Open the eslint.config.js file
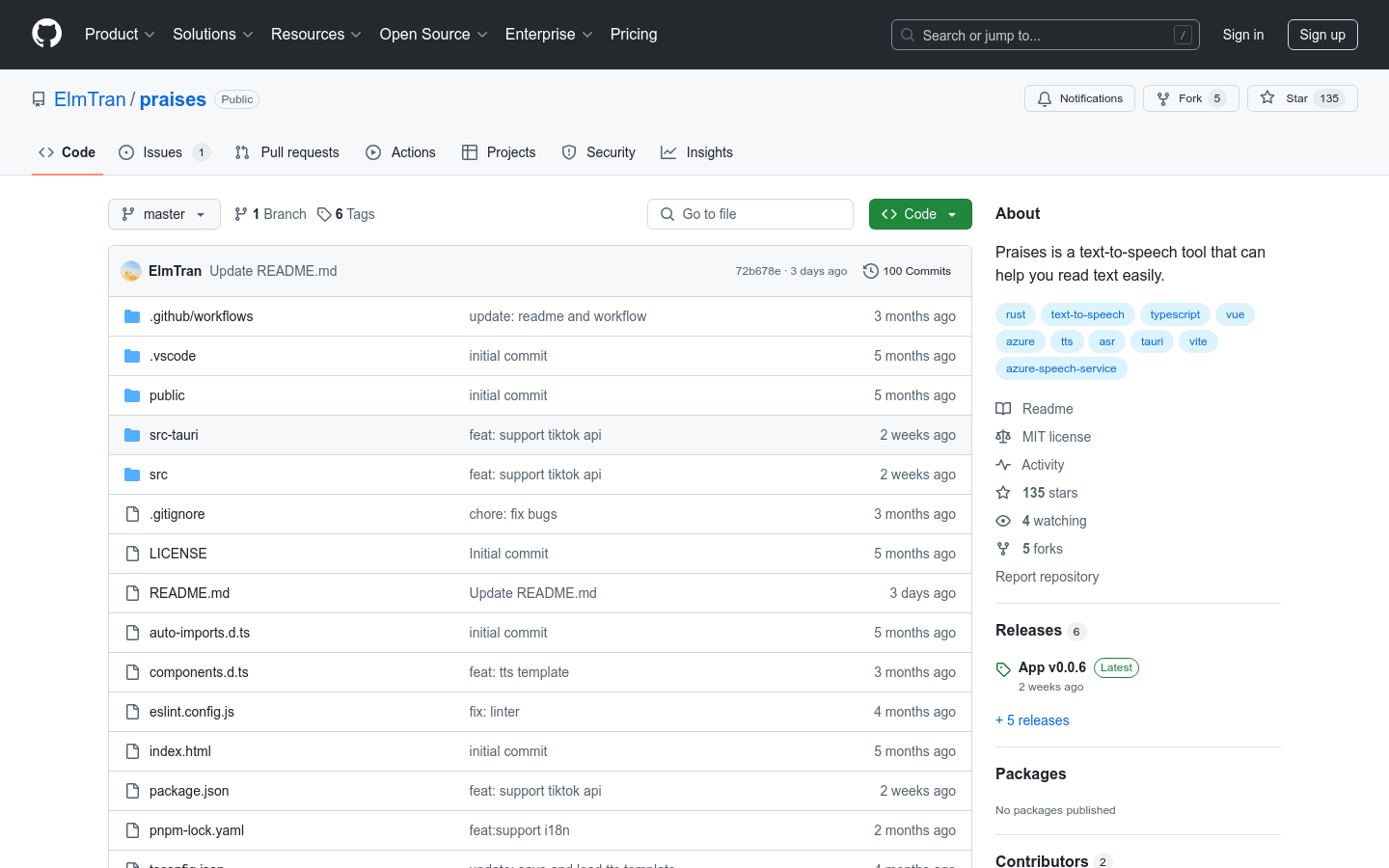This screenshot has width=1389, height=868. click(x=192, y=712)
